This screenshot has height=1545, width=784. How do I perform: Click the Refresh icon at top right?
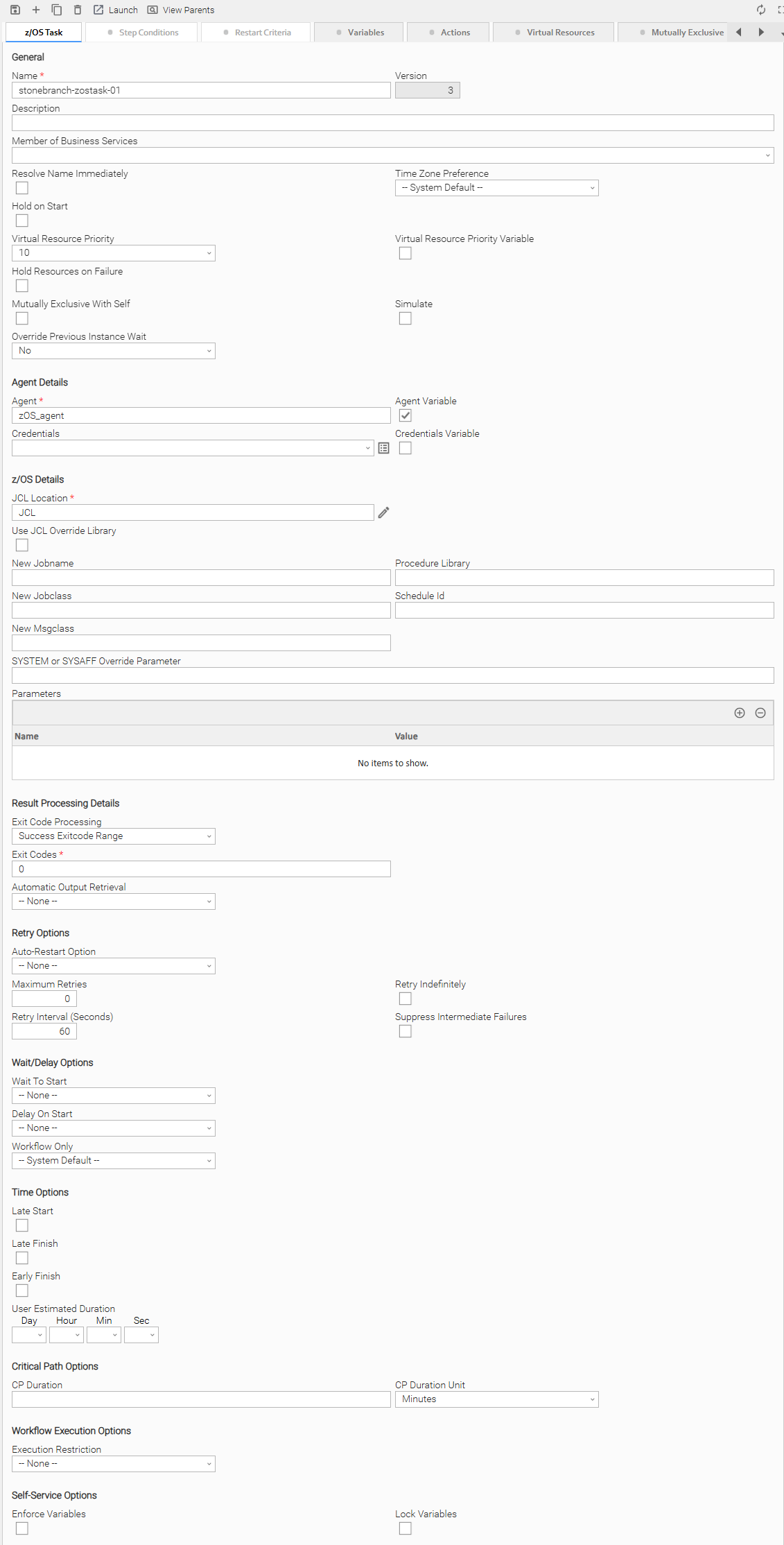point(760,10)
